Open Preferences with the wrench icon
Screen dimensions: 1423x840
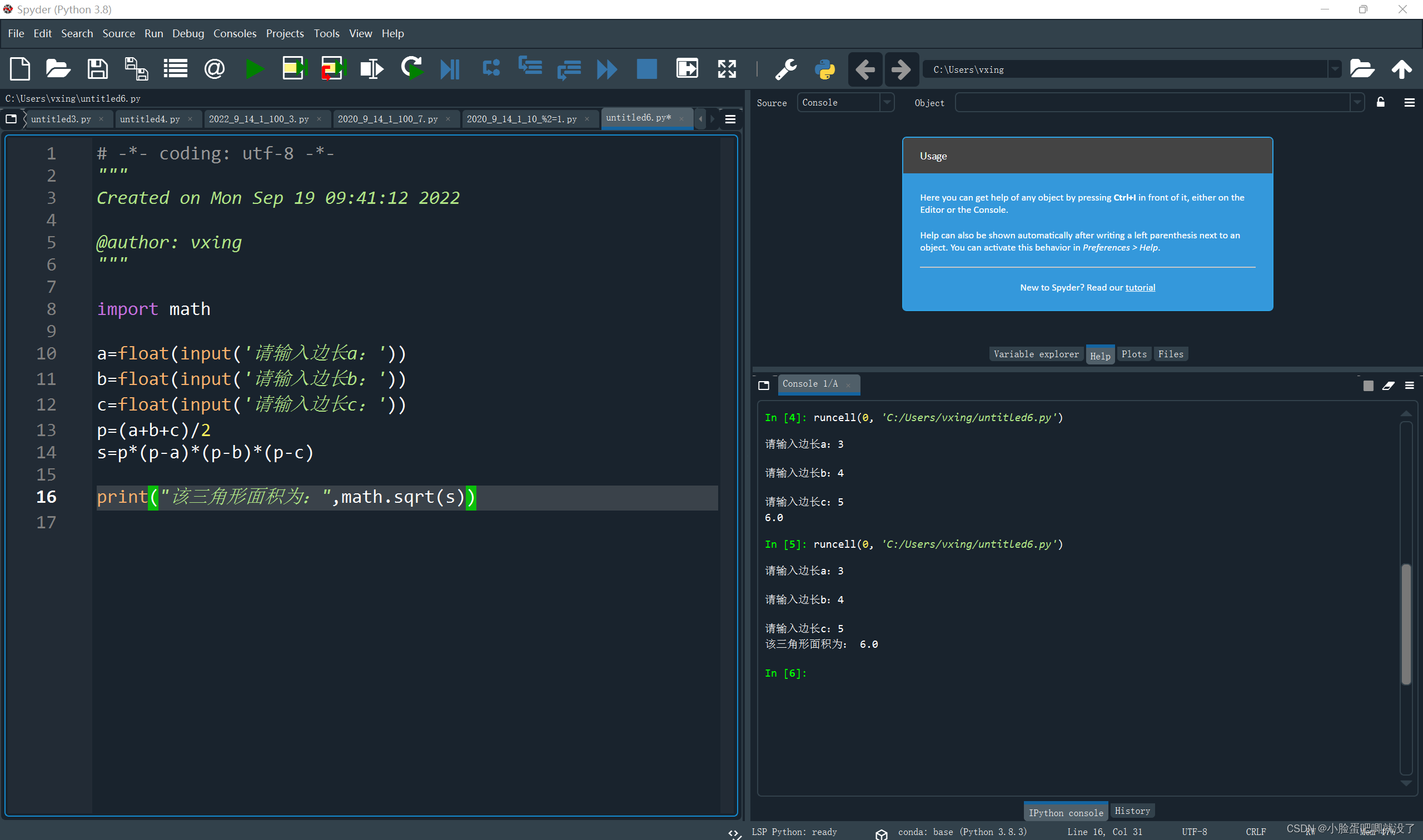point(785,69)
